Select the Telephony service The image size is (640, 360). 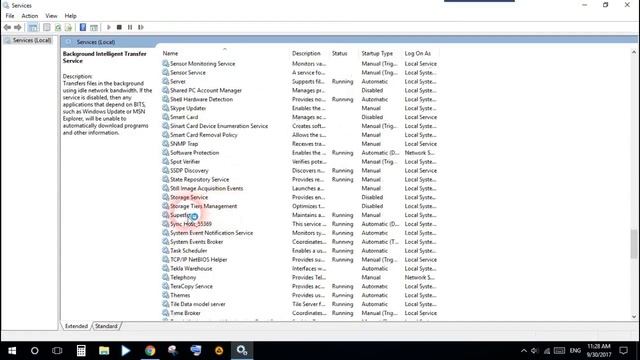pyautogui.click(x=300, y=278)
